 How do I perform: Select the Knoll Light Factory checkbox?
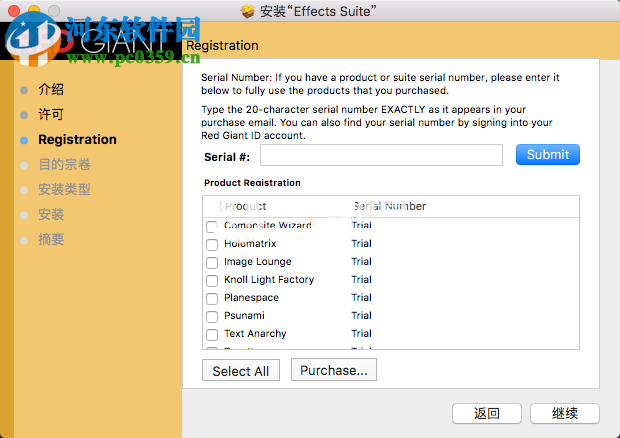[212, 281]
